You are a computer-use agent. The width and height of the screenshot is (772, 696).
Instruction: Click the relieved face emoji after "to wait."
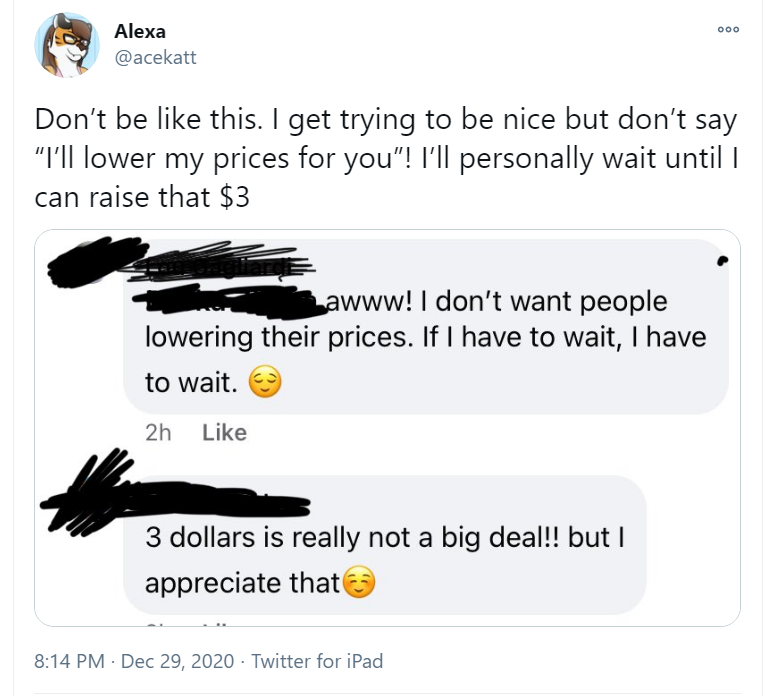(265, 381)
